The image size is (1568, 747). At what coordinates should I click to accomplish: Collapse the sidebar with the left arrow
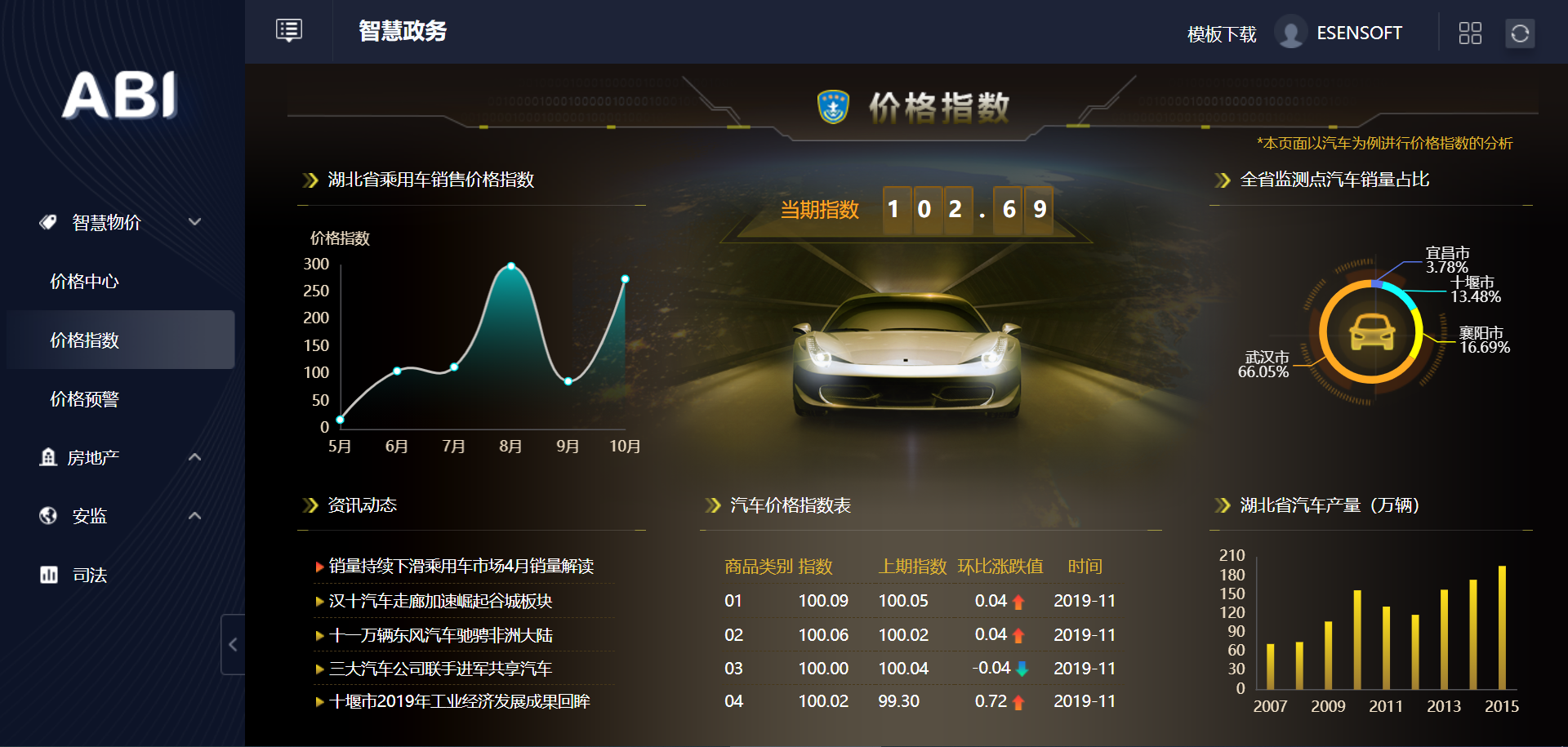click(x=233, y=644)
